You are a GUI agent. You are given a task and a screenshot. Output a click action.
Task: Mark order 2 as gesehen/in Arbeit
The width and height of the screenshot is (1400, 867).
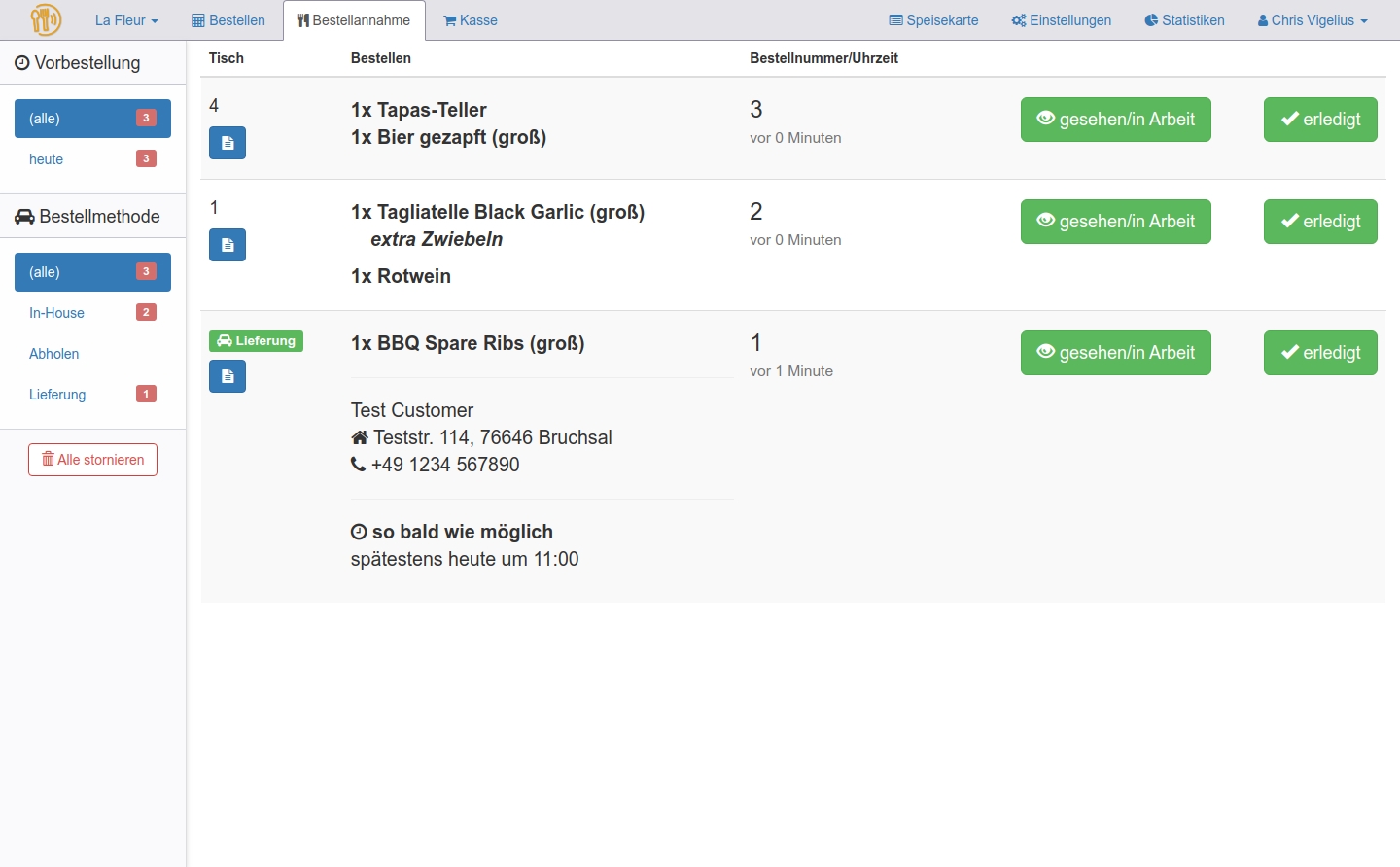pyautogui.click(x=1115, y=222)
